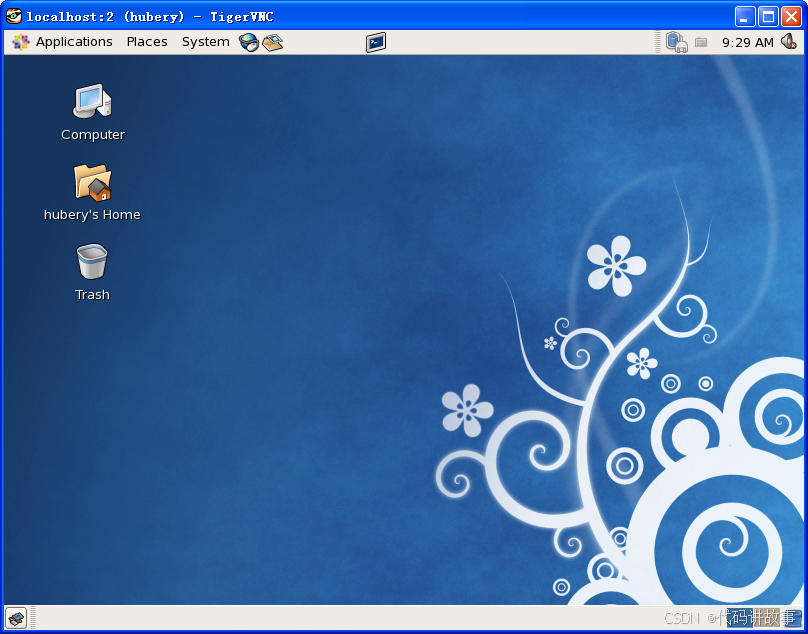Open the System menu

pyautogui.click(x=206, y=42)
